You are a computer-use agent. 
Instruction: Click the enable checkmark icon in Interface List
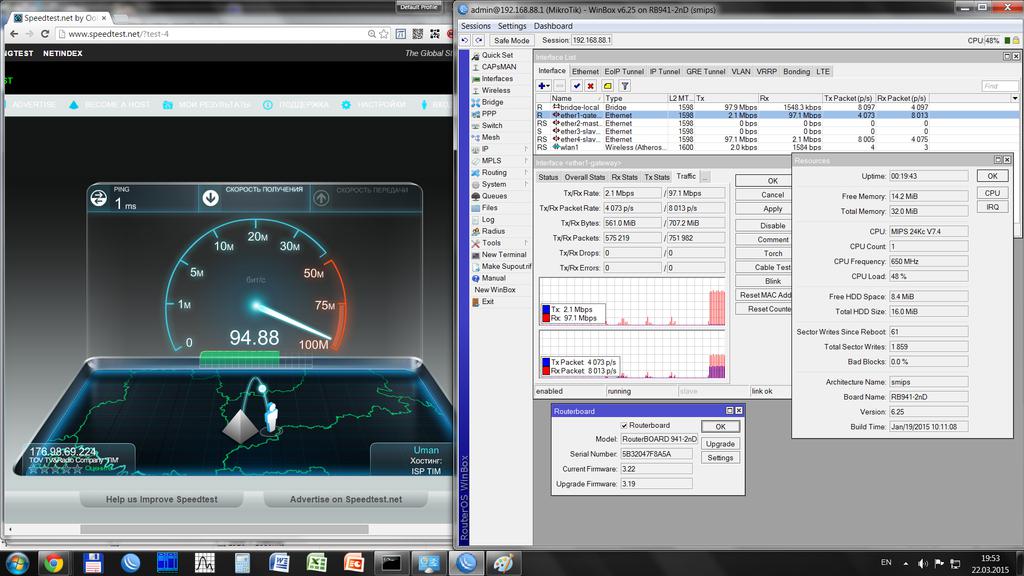[576, 86]
